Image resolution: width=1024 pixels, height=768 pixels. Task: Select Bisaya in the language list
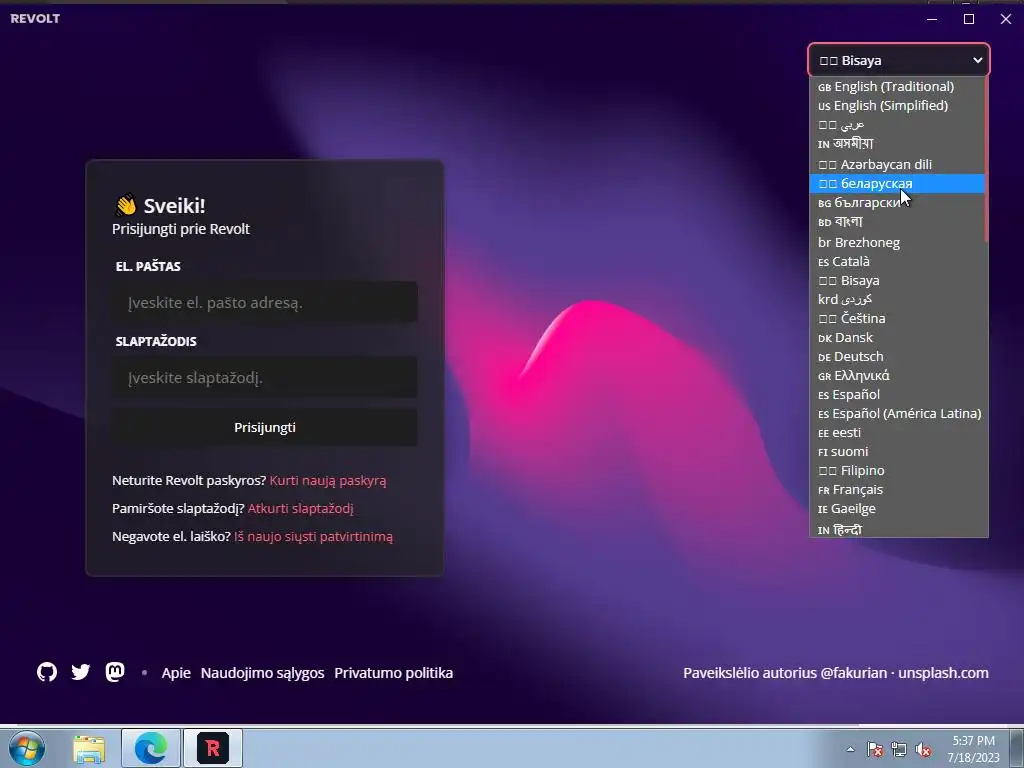point(897,280)
